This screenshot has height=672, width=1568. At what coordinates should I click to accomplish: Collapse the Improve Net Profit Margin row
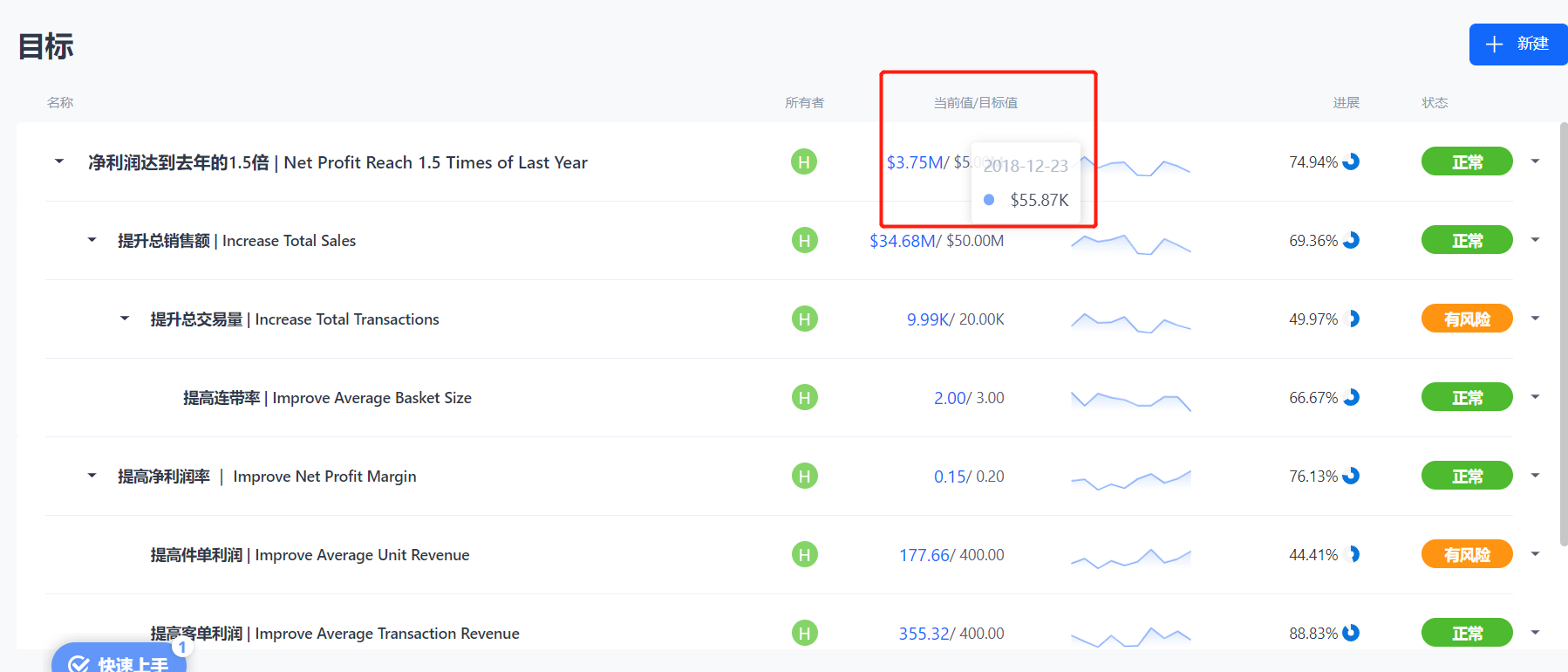[x=92, y=476]
